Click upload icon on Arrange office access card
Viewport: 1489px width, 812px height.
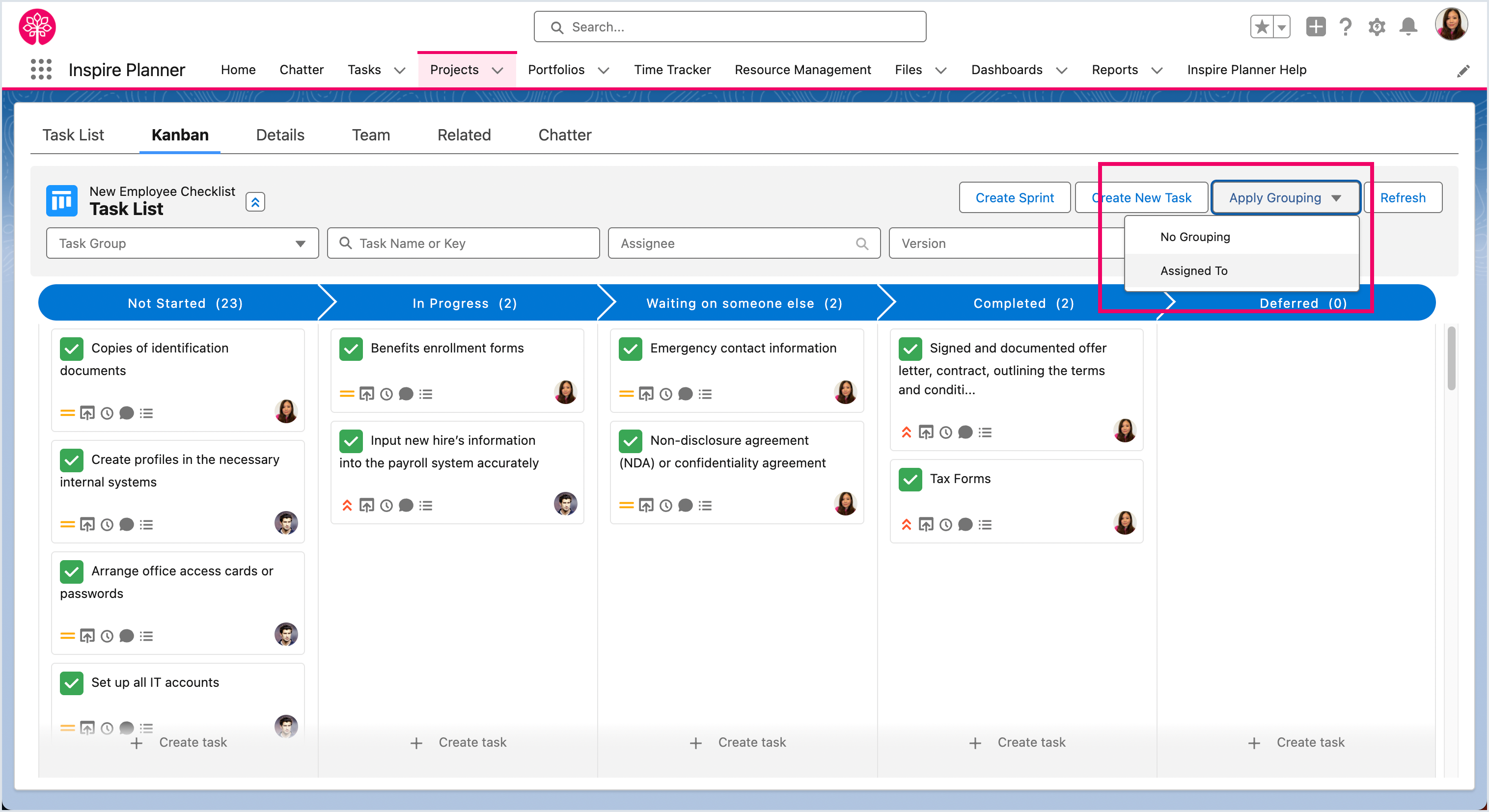click(x=87, y=636)
